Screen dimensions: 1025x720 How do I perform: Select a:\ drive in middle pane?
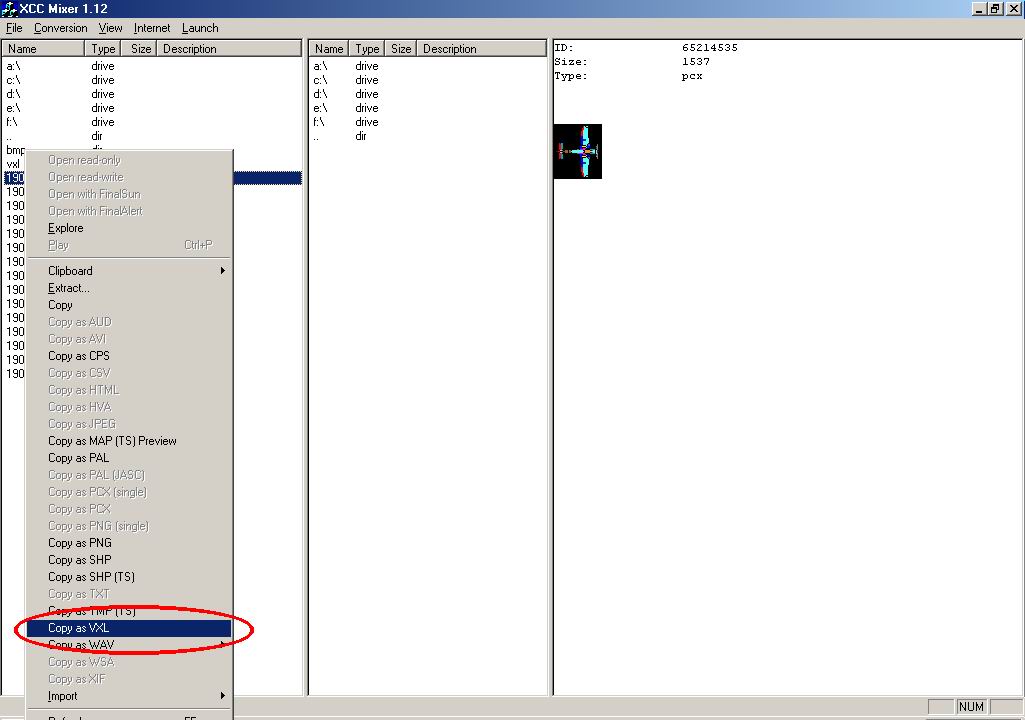(x=320, y=66)
